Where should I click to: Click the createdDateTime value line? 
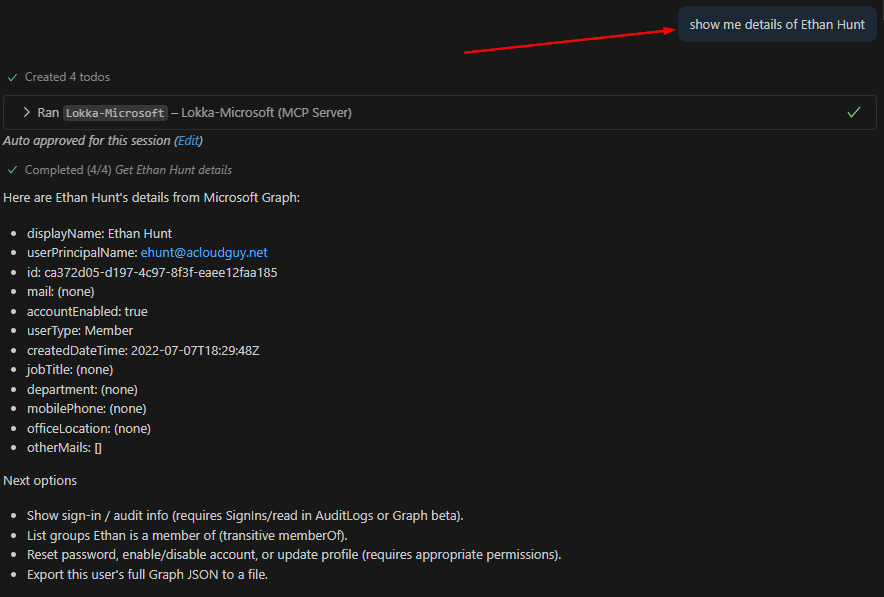click(143, 350)
